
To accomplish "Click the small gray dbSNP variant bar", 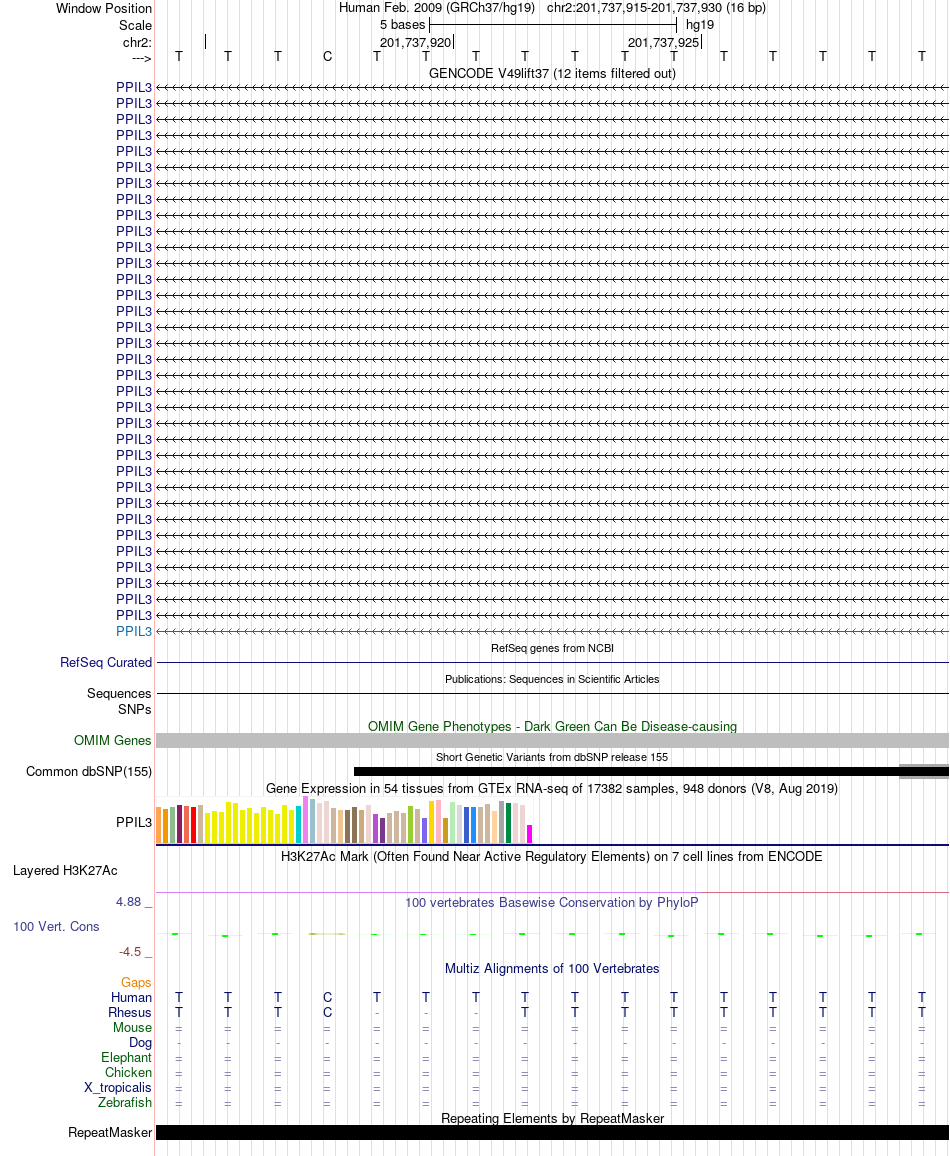I will [x=923, y=771].
